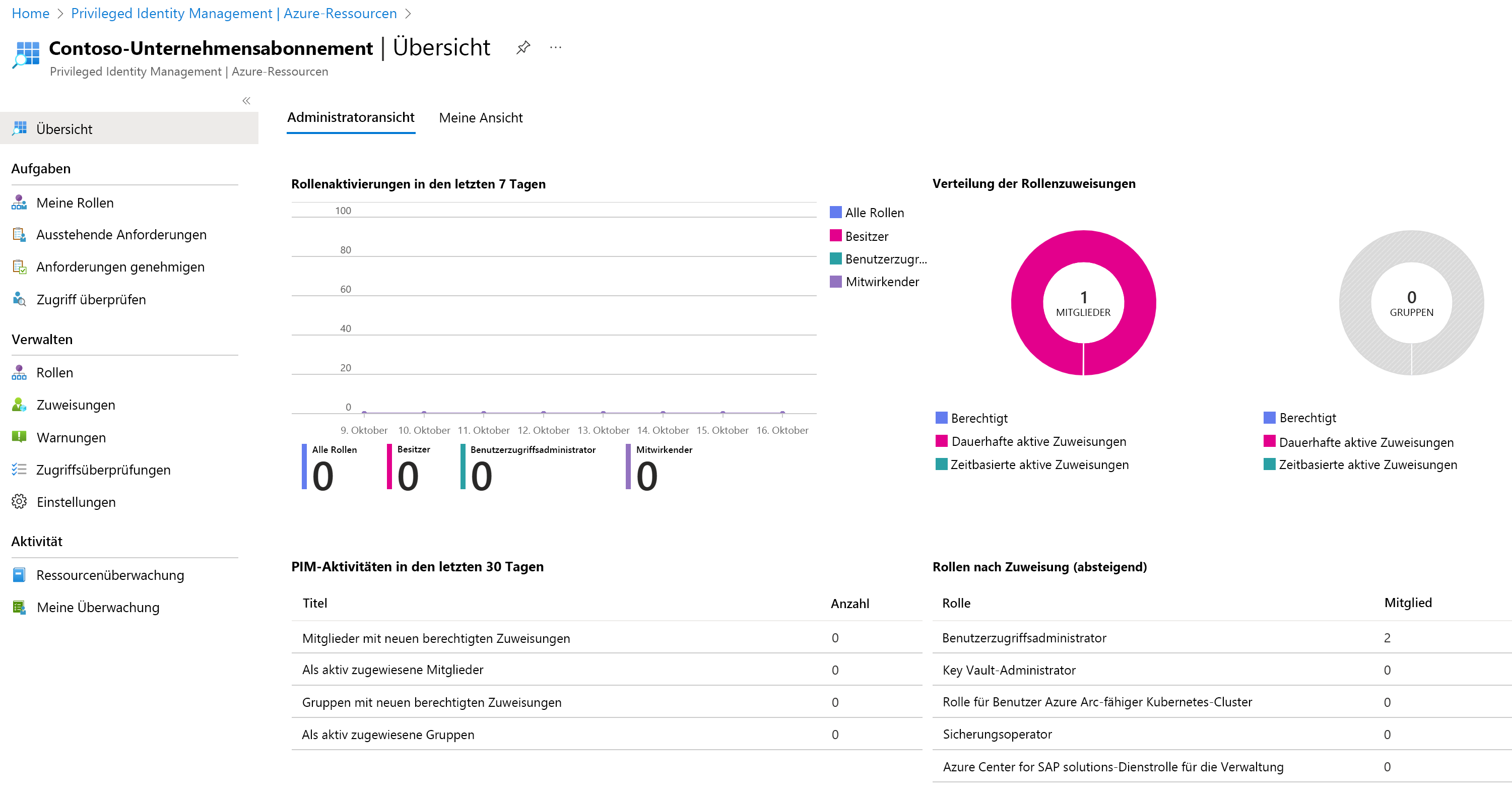Click Dauerhafte aktive Zuweisungen swatch under Gruppen donut
1512x794 pixels.
pyautogui.click(x=1269, y=441)
